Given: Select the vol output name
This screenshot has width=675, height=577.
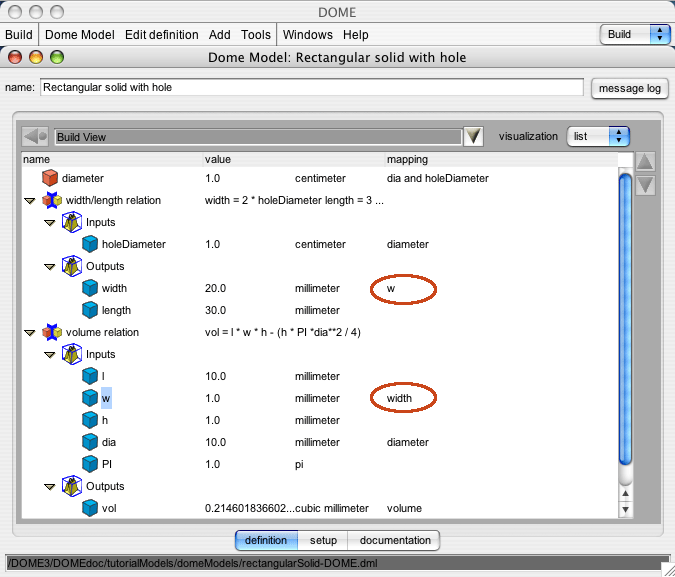Looking at the screenshot, I should click(109, 508).
